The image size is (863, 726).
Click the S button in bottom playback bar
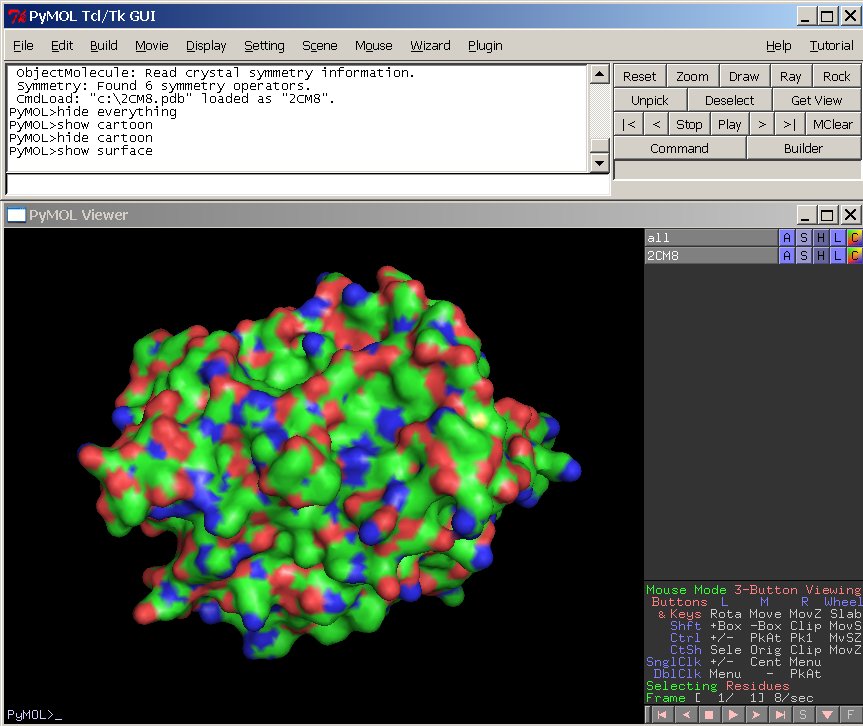click(802, 715)
